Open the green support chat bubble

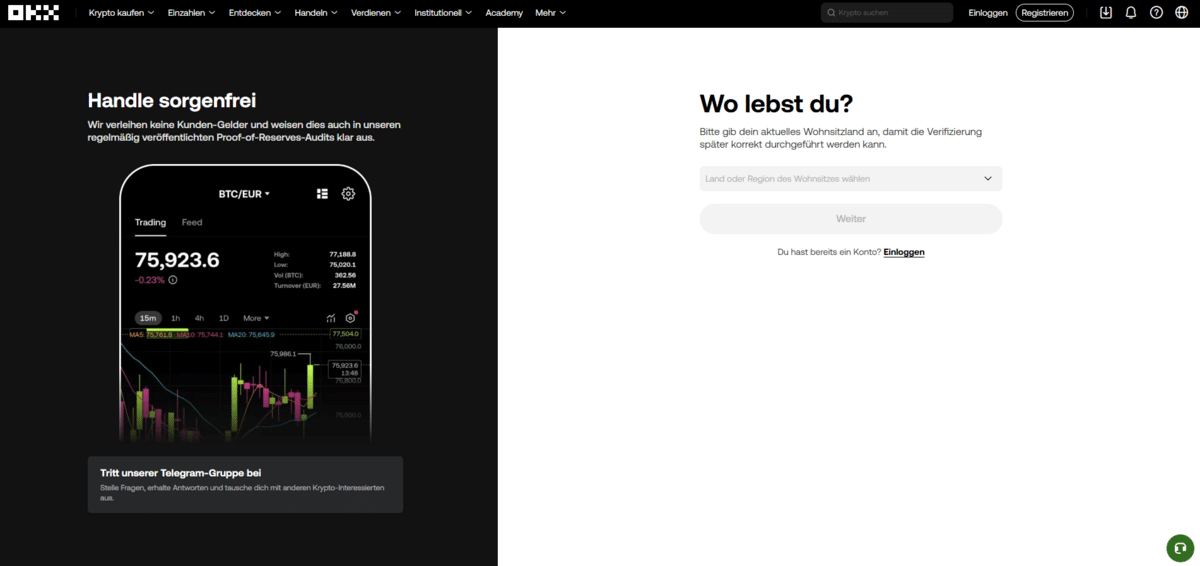(x=1180, y=548)
